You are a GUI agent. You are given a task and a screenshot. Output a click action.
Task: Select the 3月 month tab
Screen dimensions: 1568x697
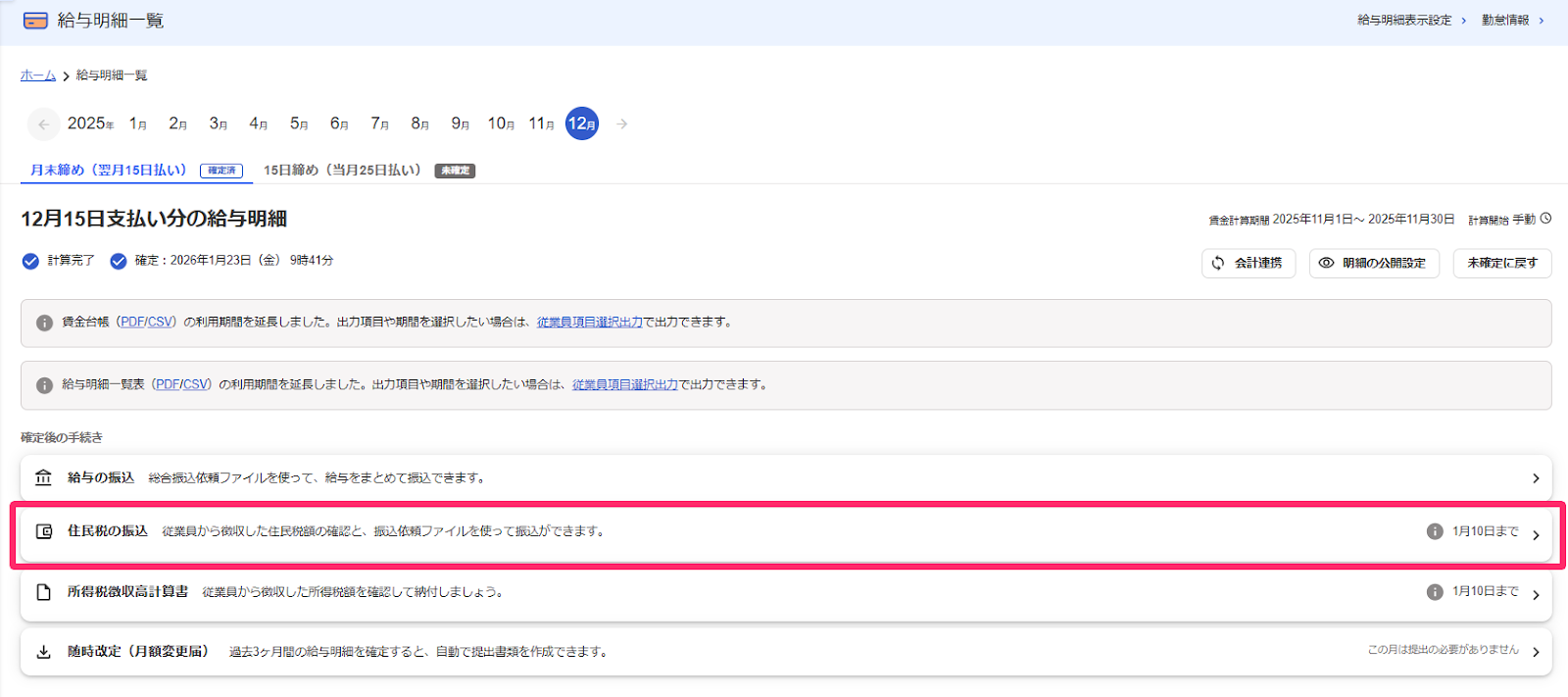pyautogui.click(x=219, y=124)
